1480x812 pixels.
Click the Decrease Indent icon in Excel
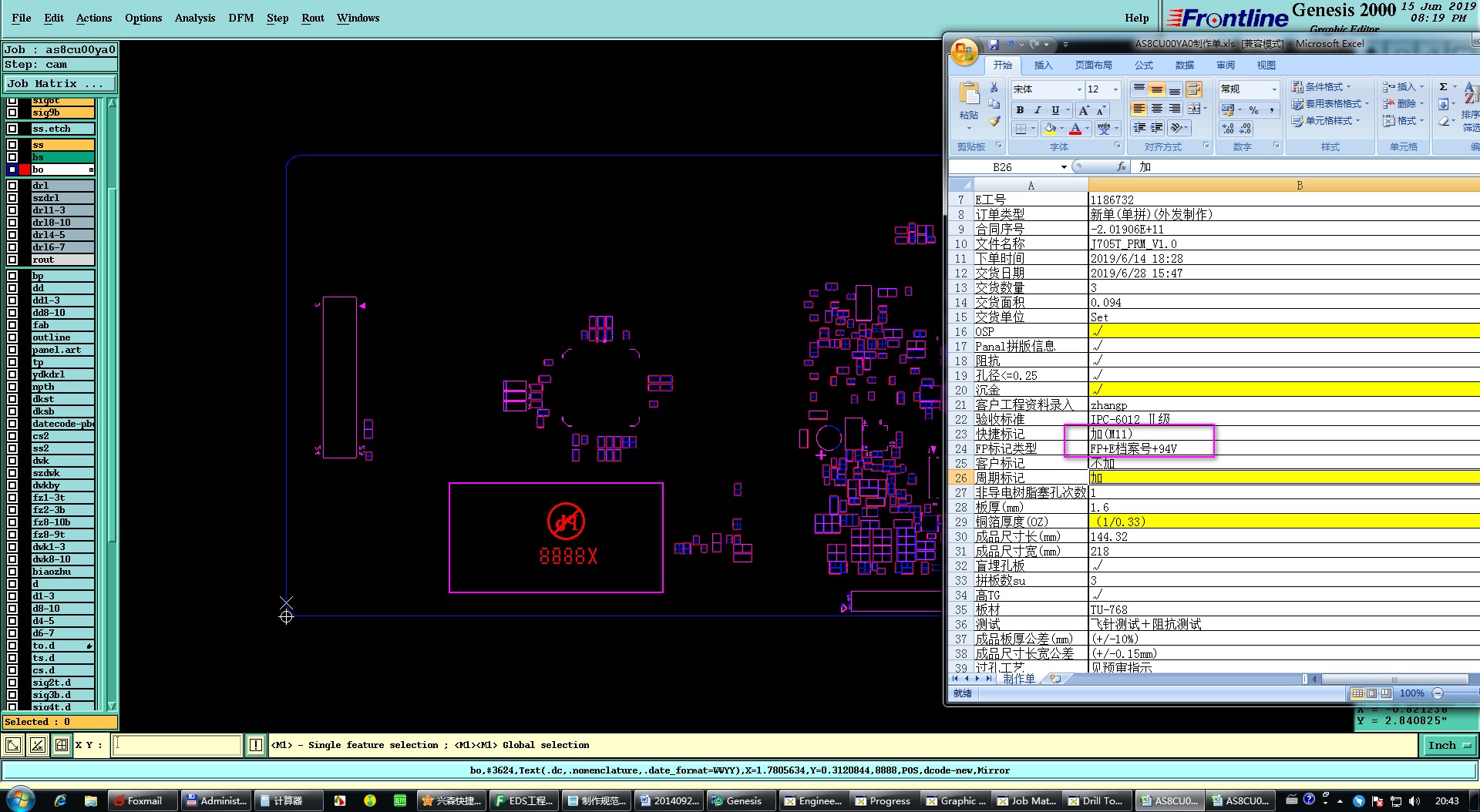(1139, 128)
